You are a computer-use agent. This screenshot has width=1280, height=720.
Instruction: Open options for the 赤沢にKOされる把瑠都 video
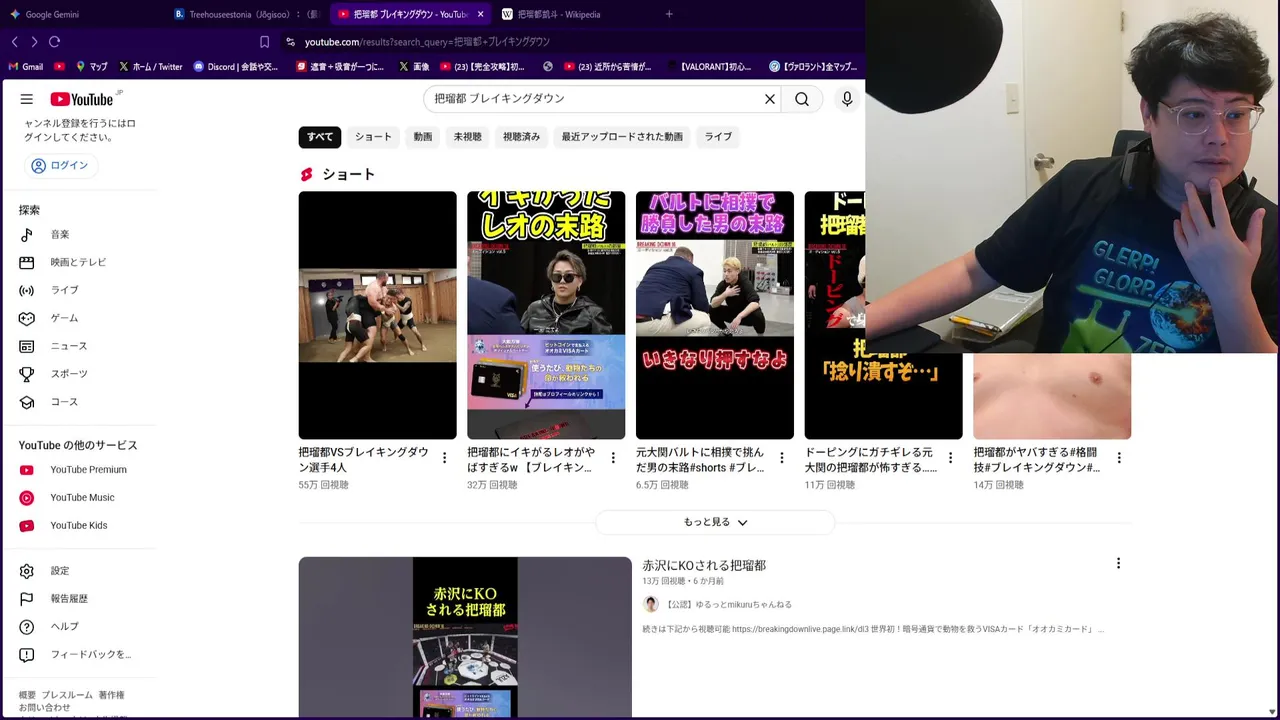tap(1118, 564)
